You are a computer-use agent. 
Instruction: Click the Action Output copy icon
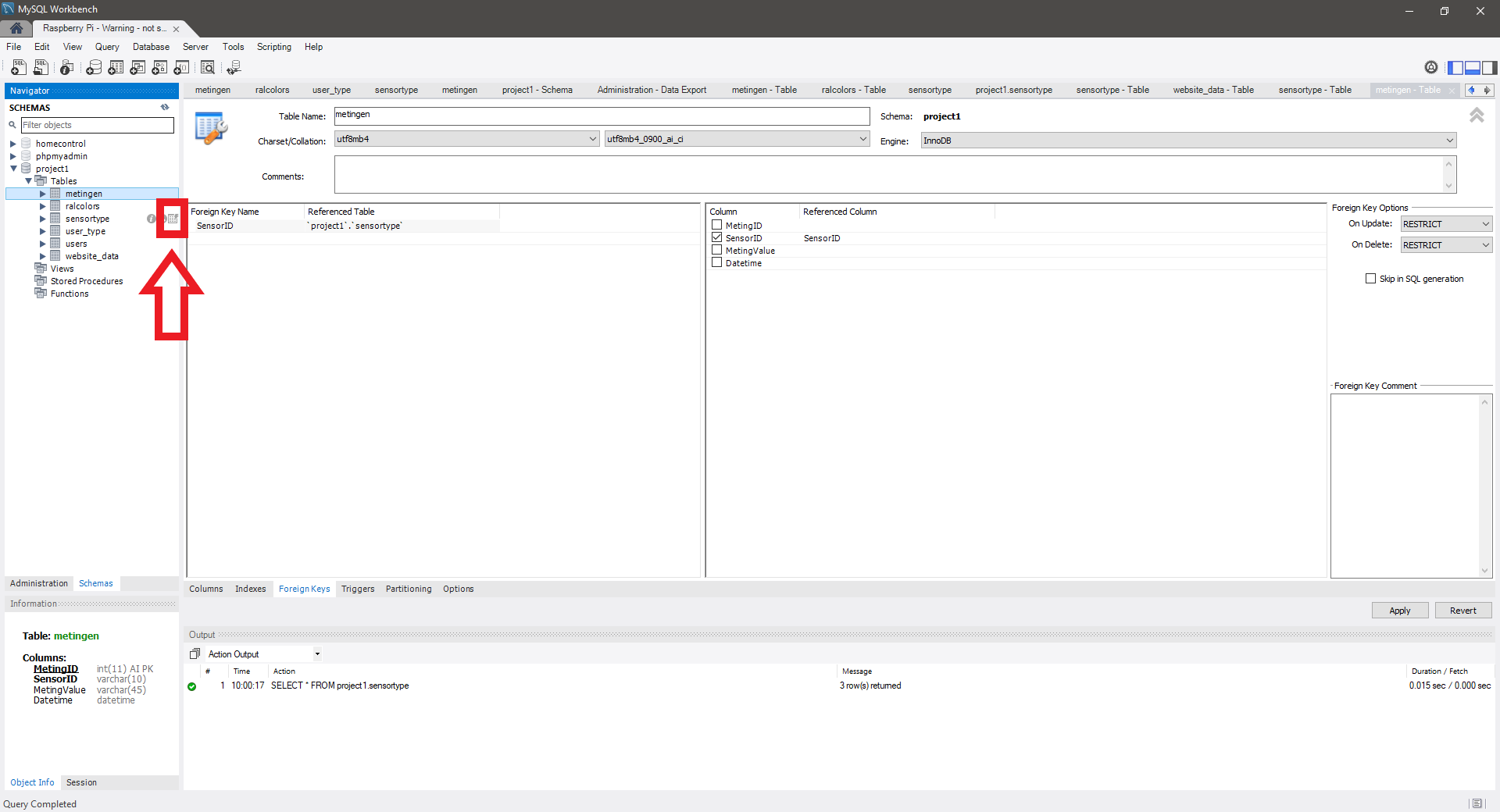tap(195, 654)
